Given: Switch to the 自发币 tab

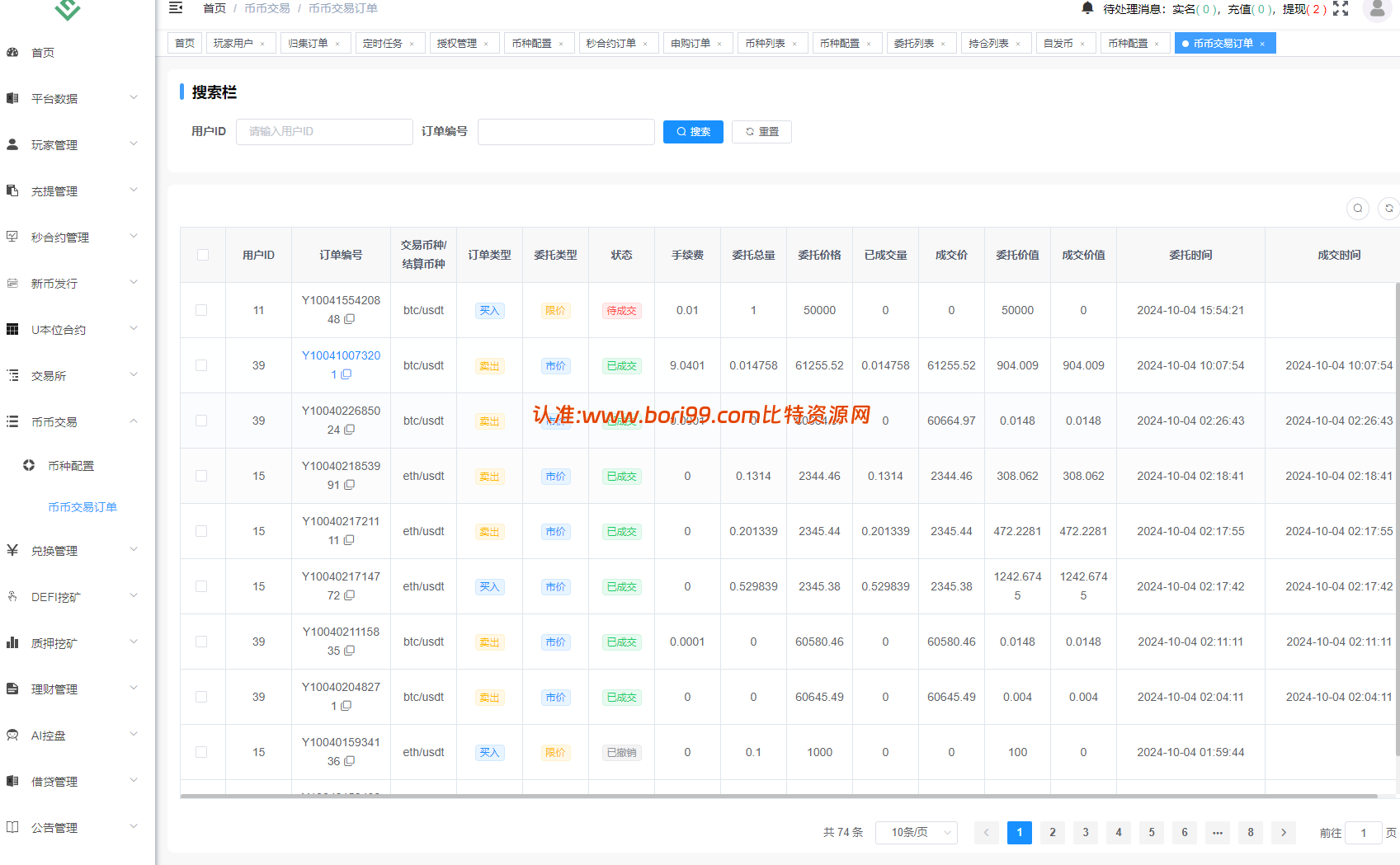Looking at the screenshot, I should [x=1066, y=43].
